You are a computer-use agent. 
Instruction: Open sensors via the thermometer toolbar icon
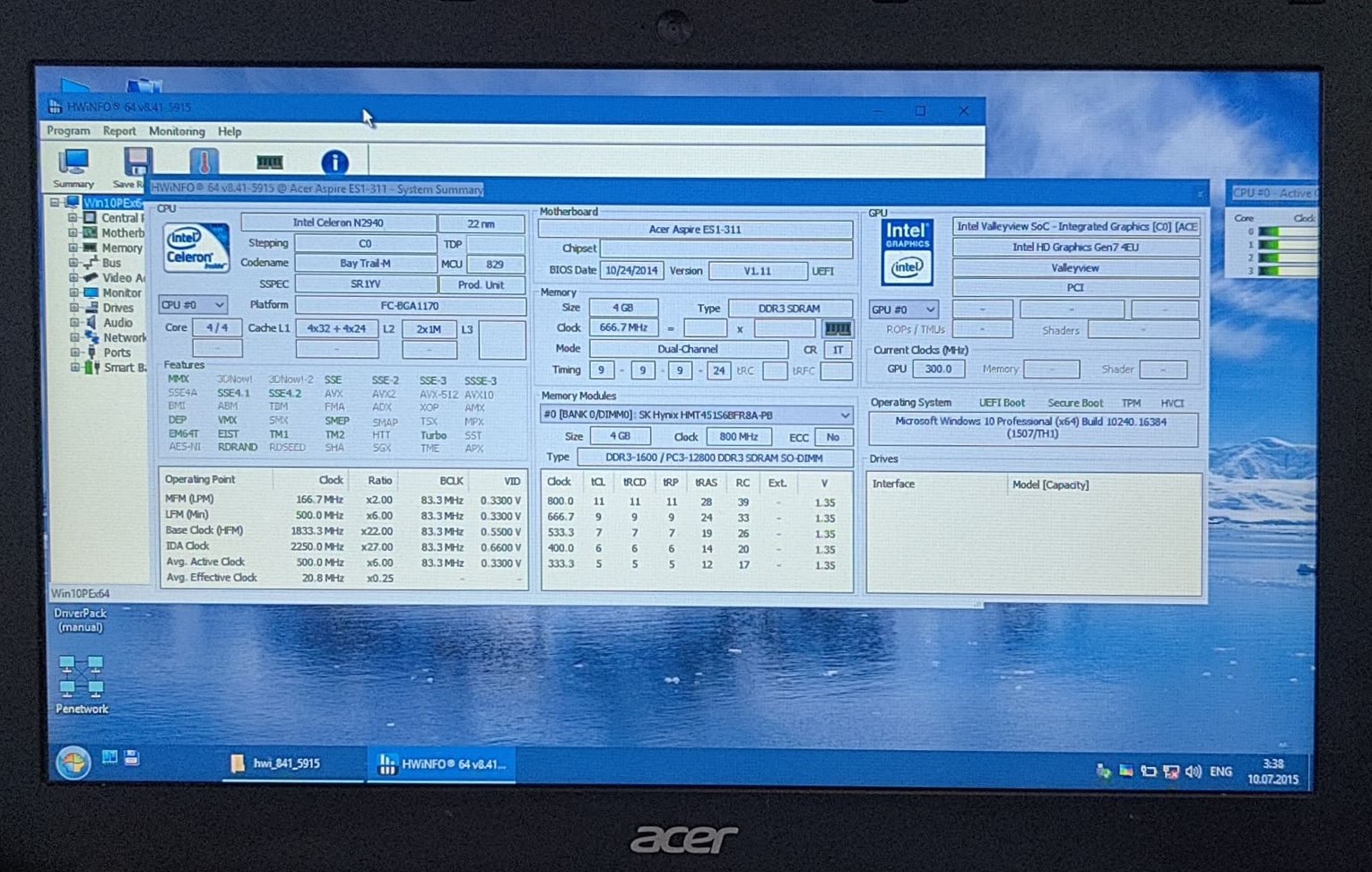(x=204, y=162)
